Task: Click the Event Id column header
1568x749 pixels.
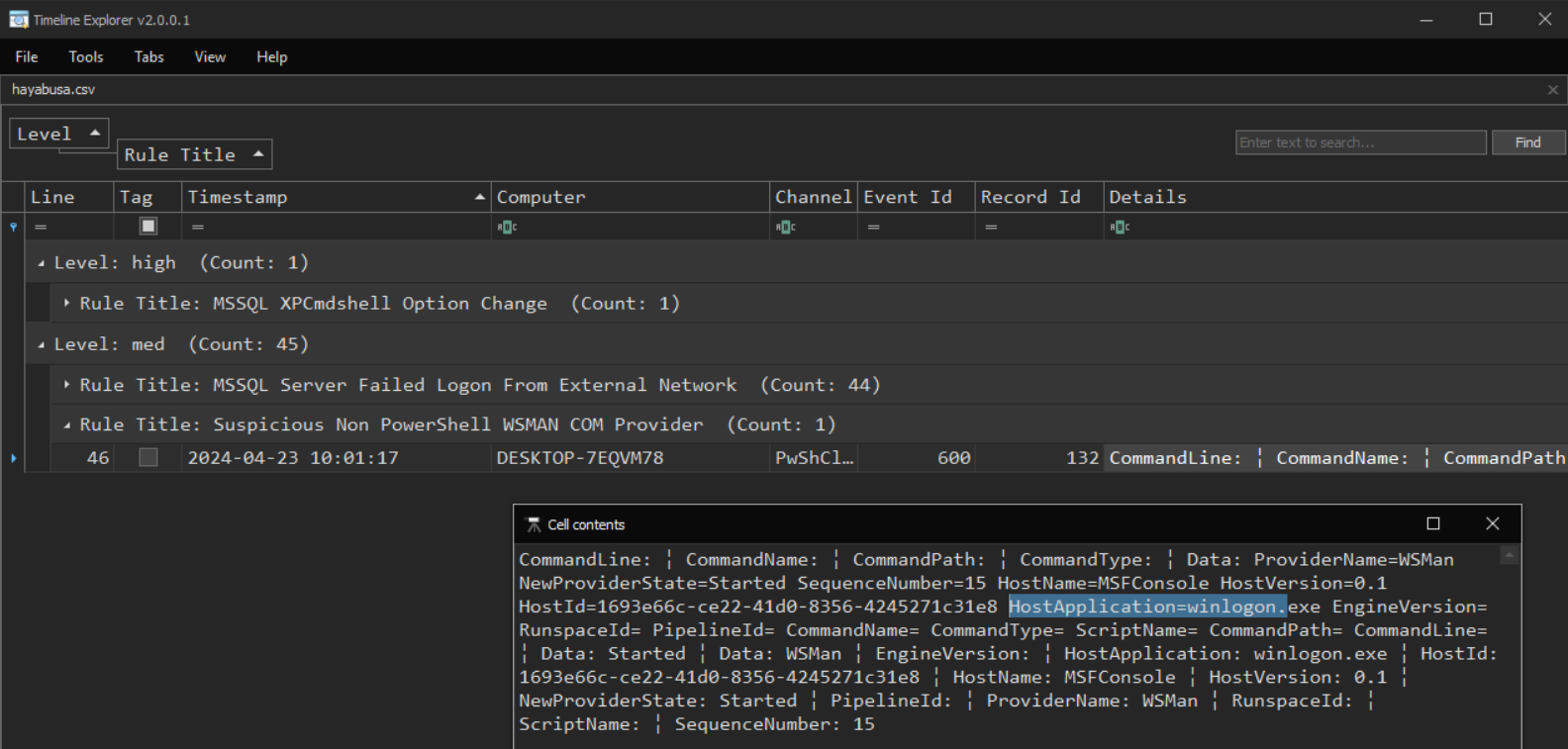Action: [x=917, y=197]
